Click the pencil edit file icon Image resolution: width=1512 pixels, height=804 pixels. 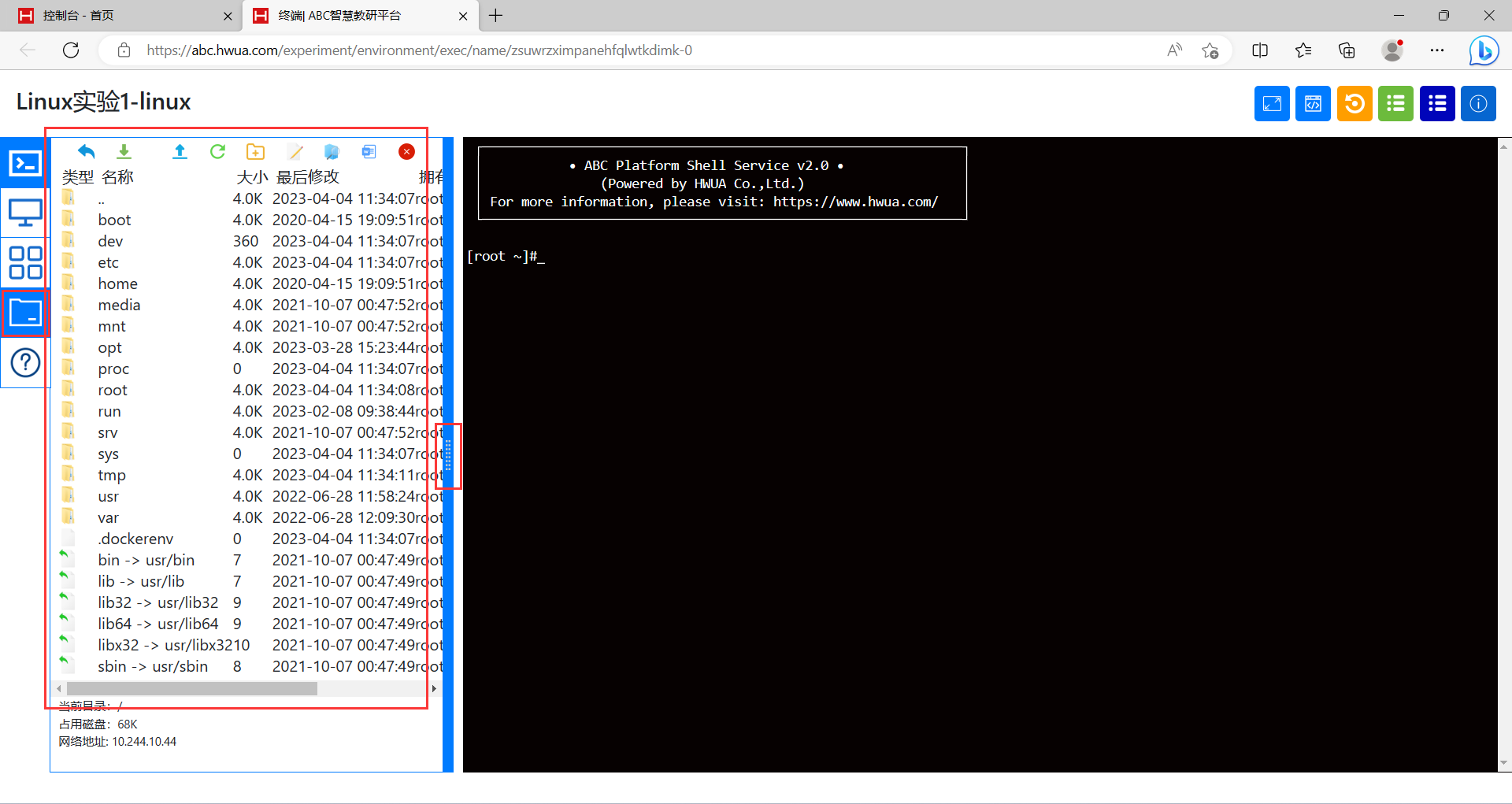295,151
